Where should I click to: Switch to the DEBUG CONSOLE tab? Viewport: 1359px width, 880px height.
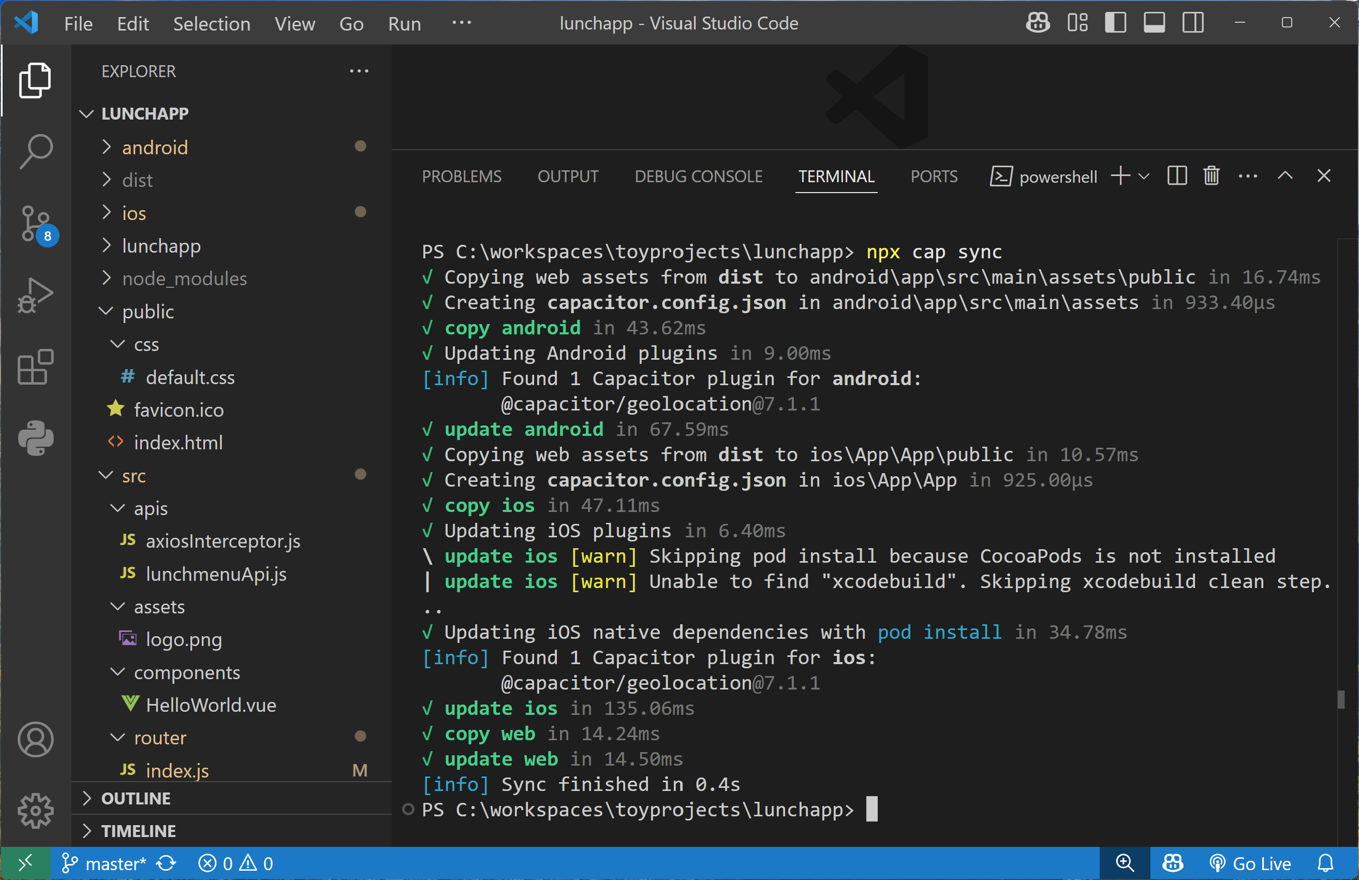click(699, 176)
